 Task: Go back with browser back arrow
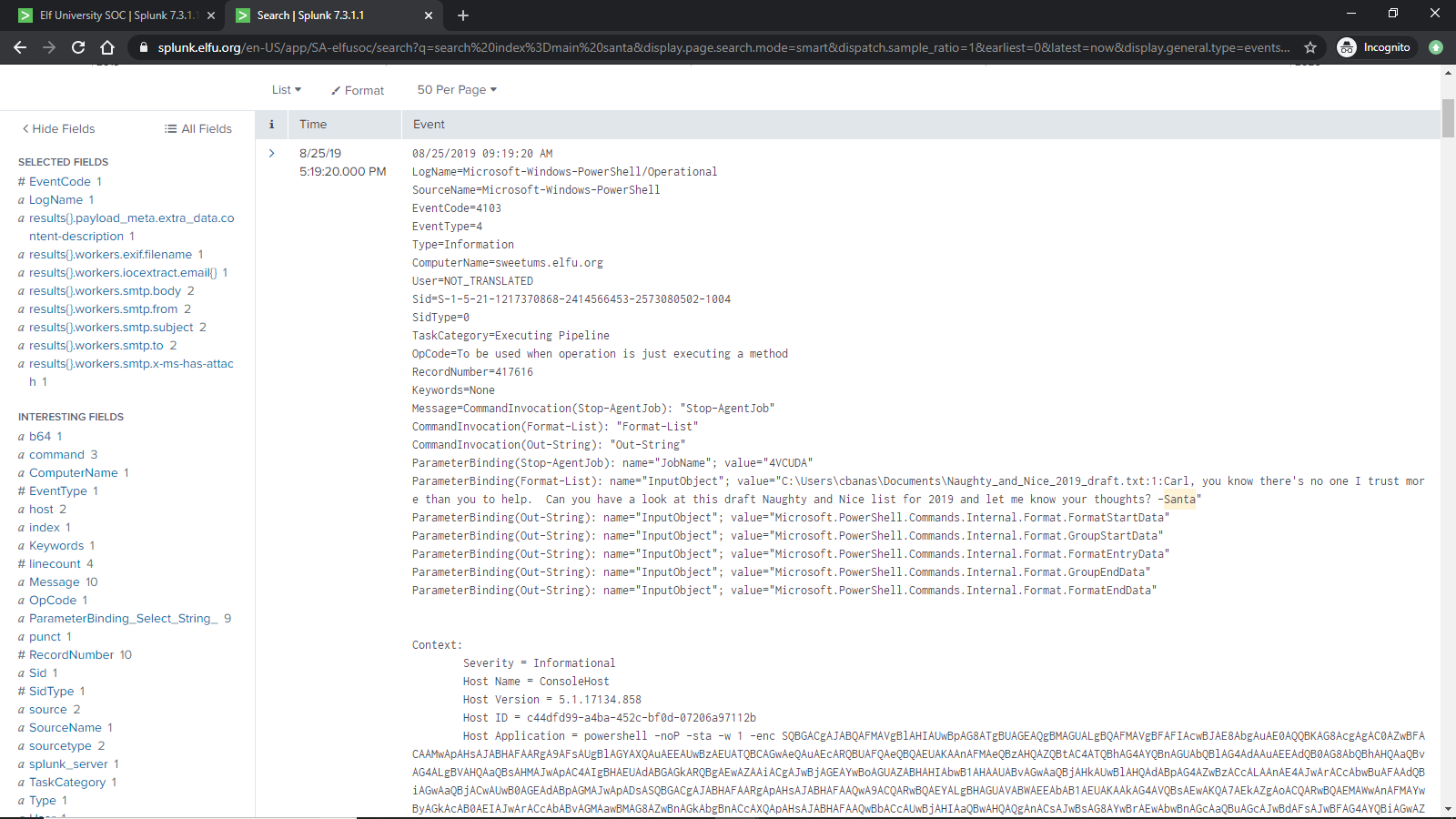20,47
